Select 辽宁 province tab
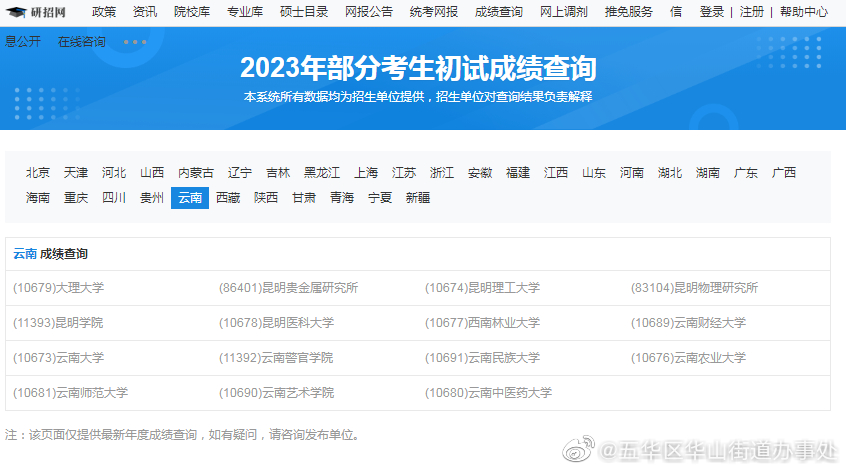This screenshot has width=846, height=471. point(240,173)
